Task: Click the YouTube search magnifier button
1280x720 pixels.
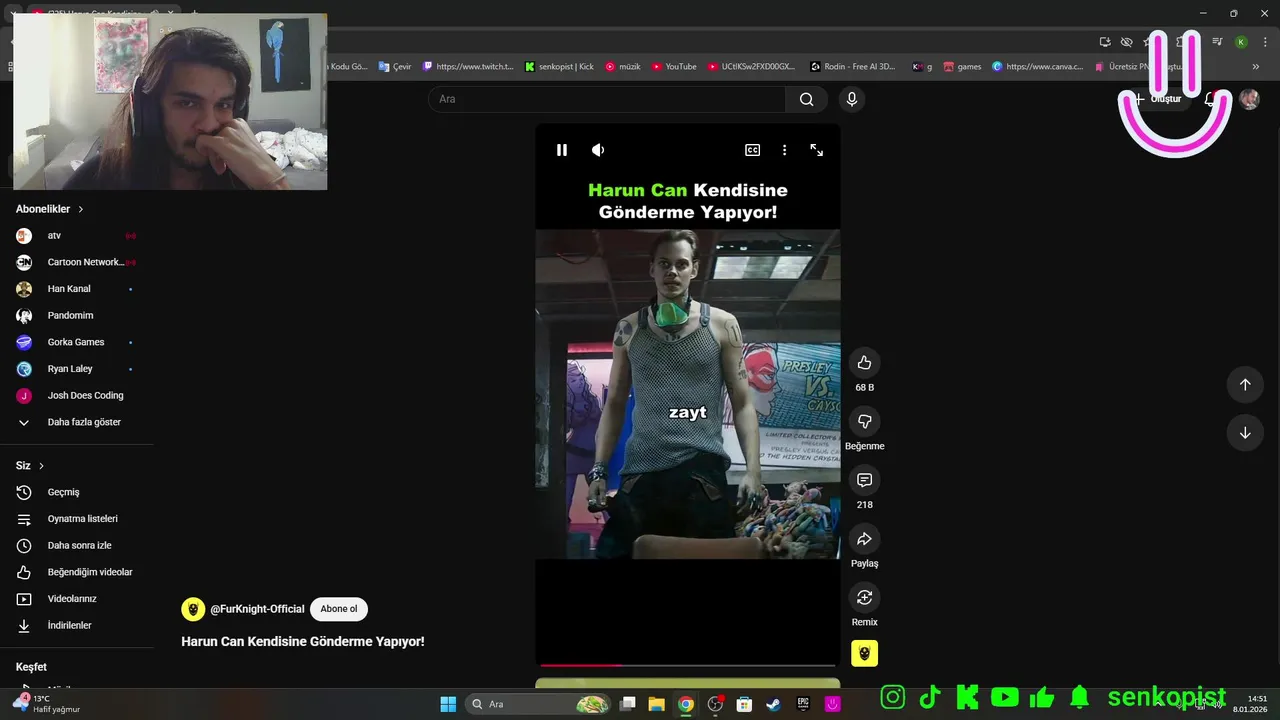Action: 806,99
